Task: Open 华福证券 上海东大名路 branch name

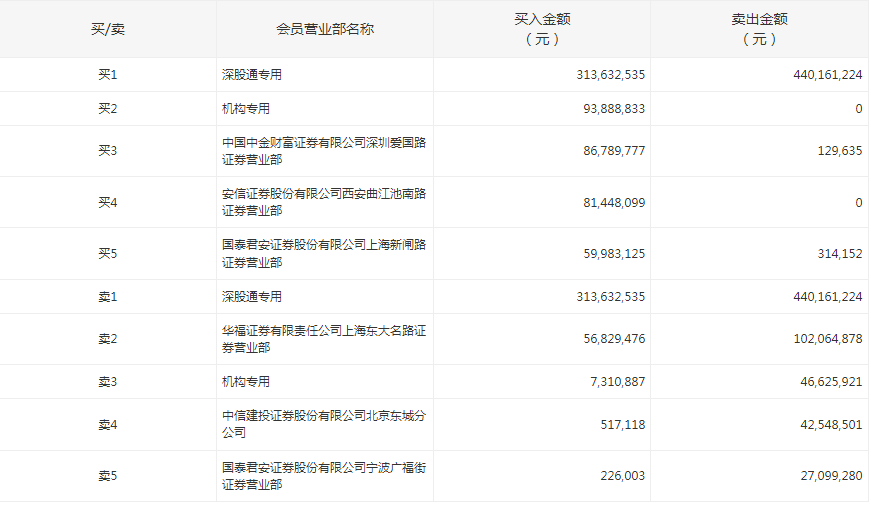Action: [x=324, y=339]
